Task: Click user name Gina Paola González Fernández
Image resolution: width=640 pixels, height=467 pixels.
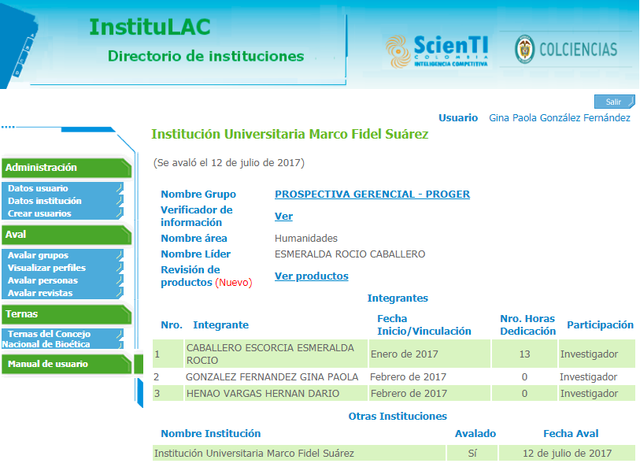Action: tap(560, 118)
